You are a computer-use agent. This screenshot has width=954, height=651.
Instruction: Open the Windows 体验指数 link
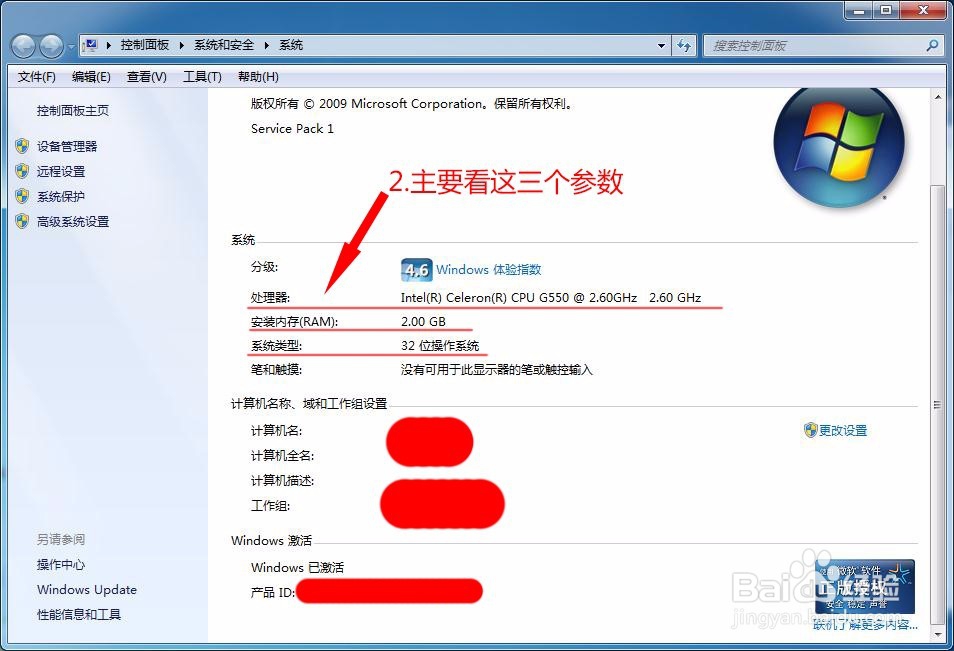tap(489, 270)
